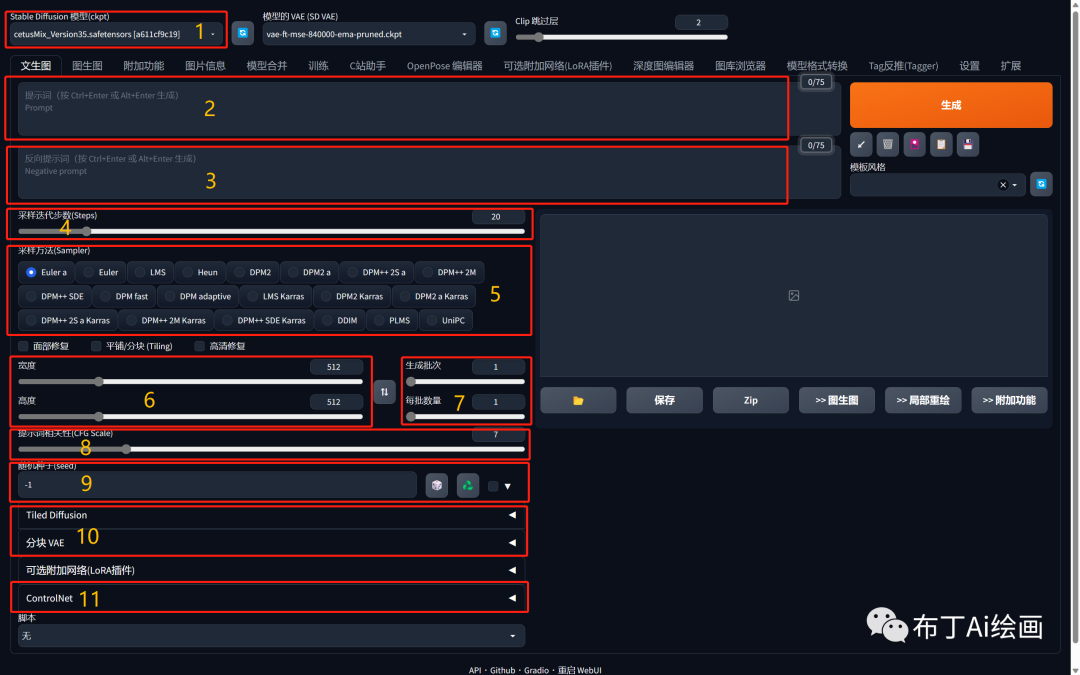
Task: Open the 模型合并 tab
Action: pos(267,66)
